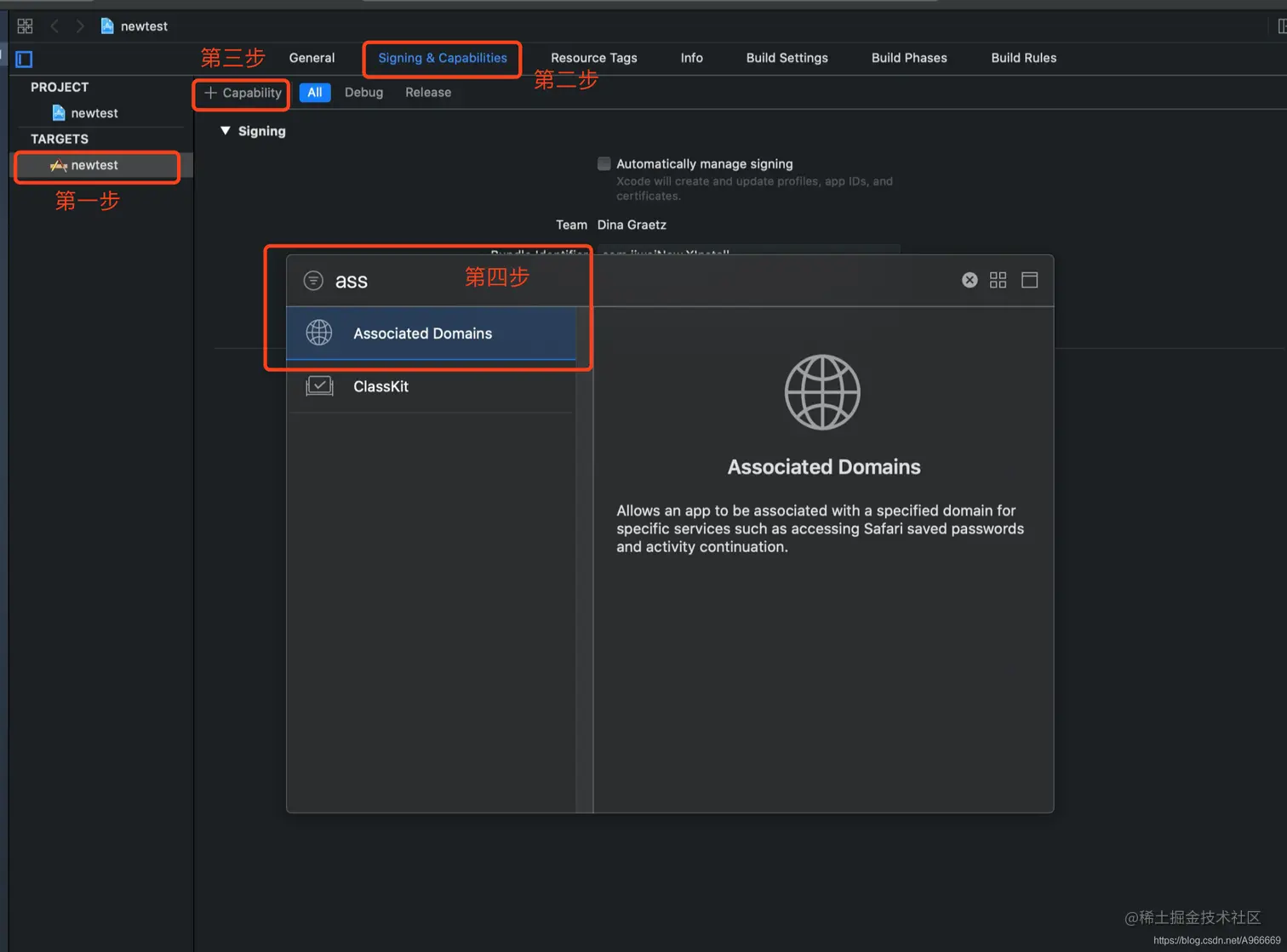1287x952 pixels.
Task: Select newtest under PROJECT
Action: click(x=85, y=113)
